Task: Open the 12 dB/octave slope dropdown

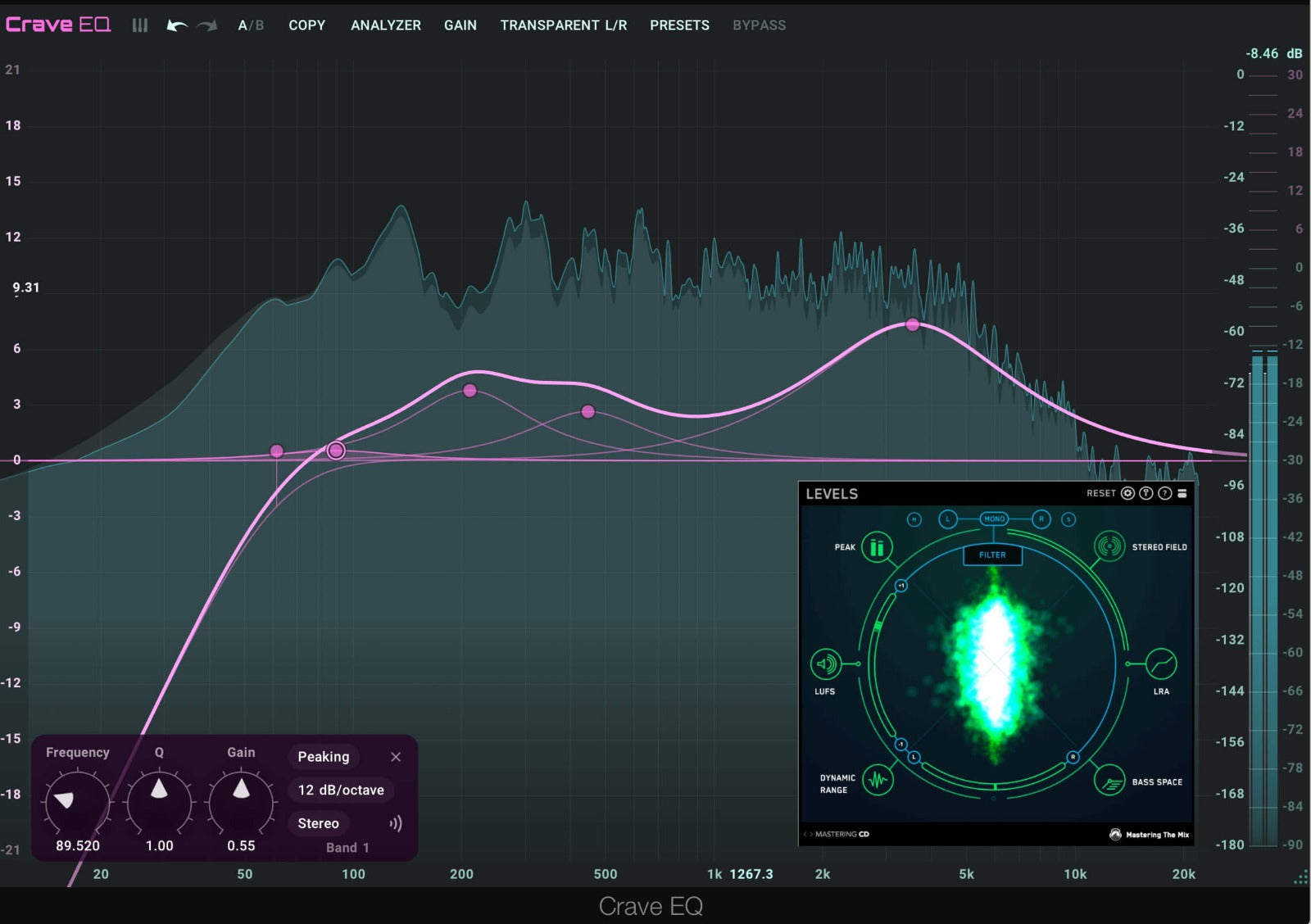Action: (x=341, y=790)
